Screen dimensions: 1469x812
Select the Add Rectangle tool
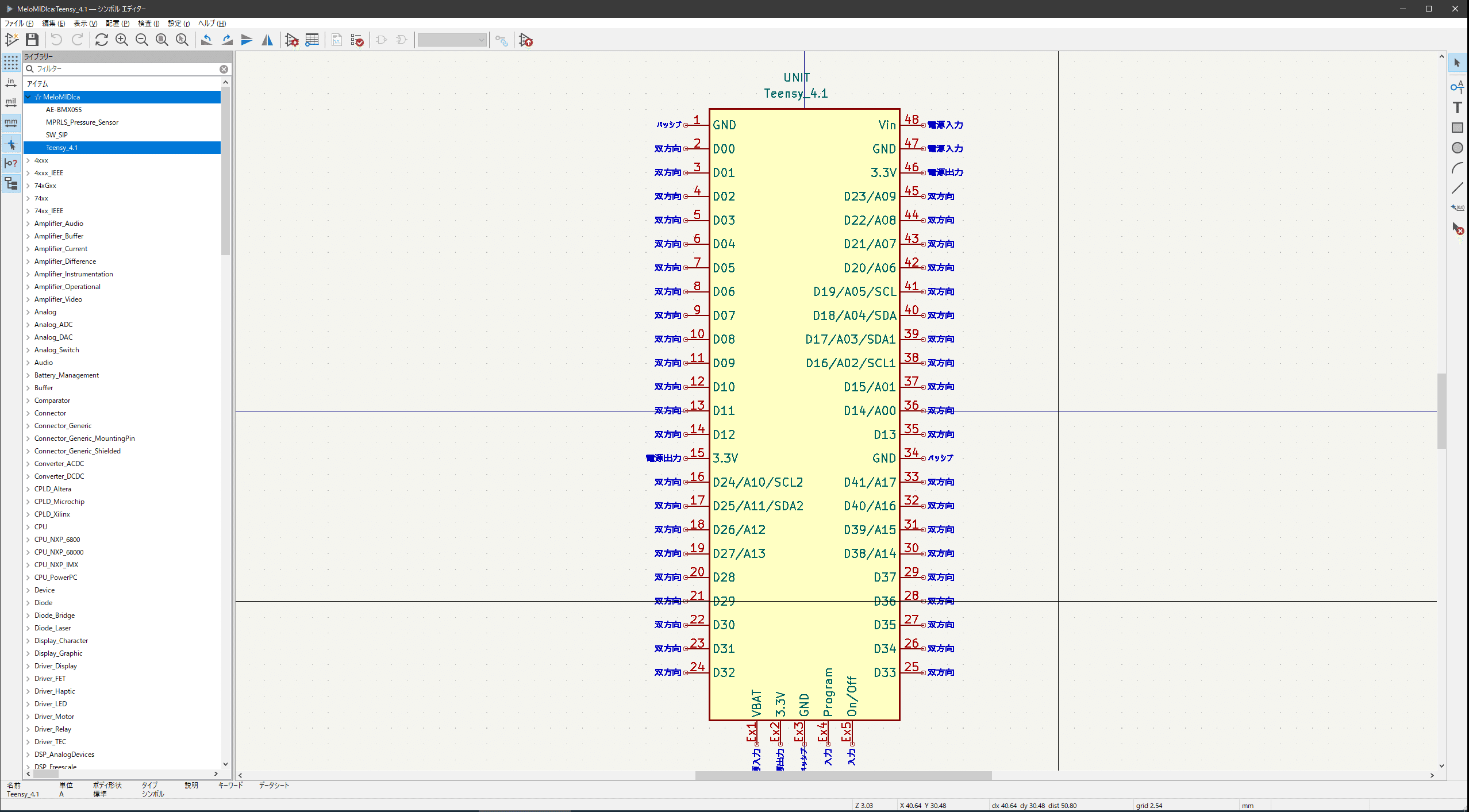click(1457, 128)
